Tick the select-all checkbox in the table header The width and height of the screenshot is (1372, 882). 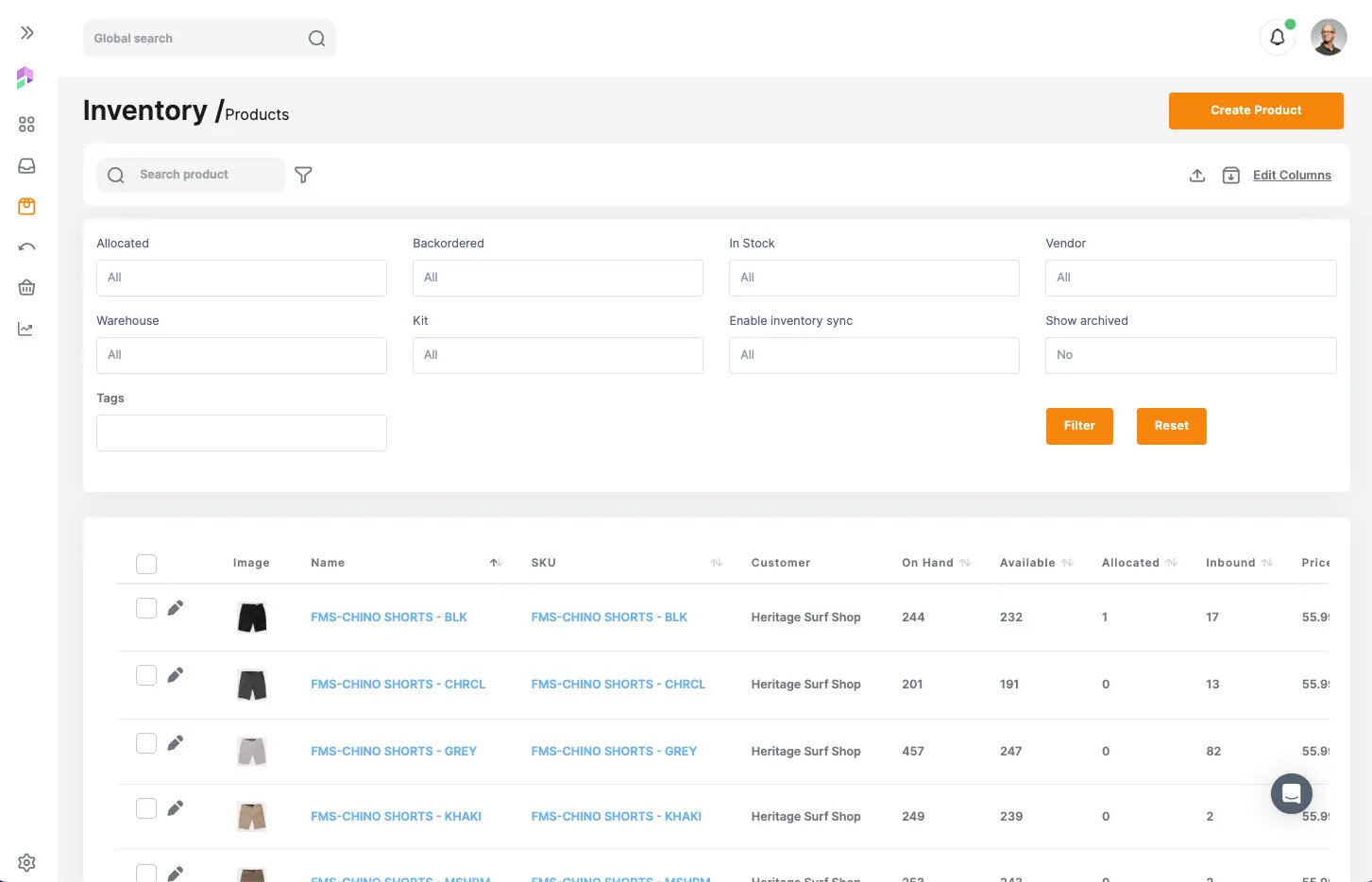[x=146, y=564]
